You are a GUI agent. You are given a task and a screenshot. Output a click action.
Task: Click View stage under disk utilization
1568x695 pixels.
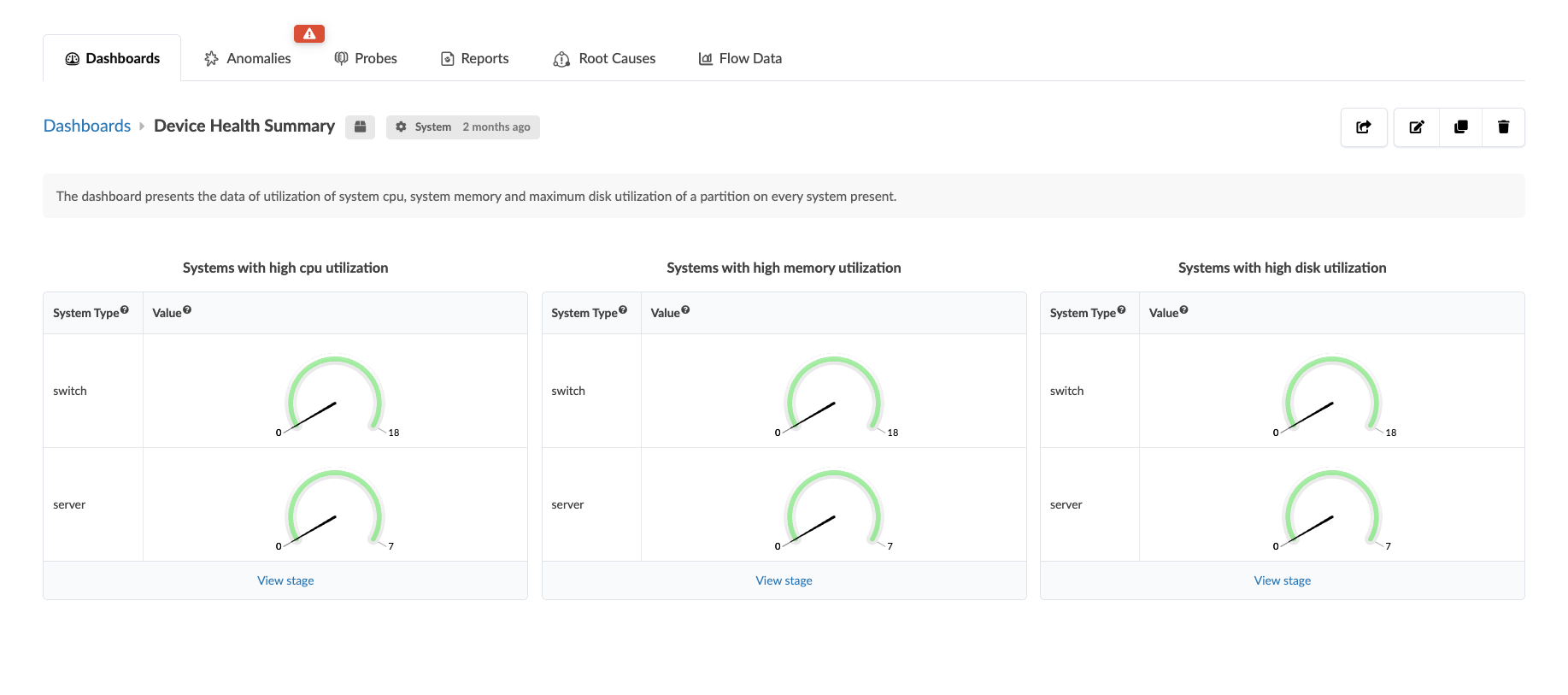click(1282, 580)
